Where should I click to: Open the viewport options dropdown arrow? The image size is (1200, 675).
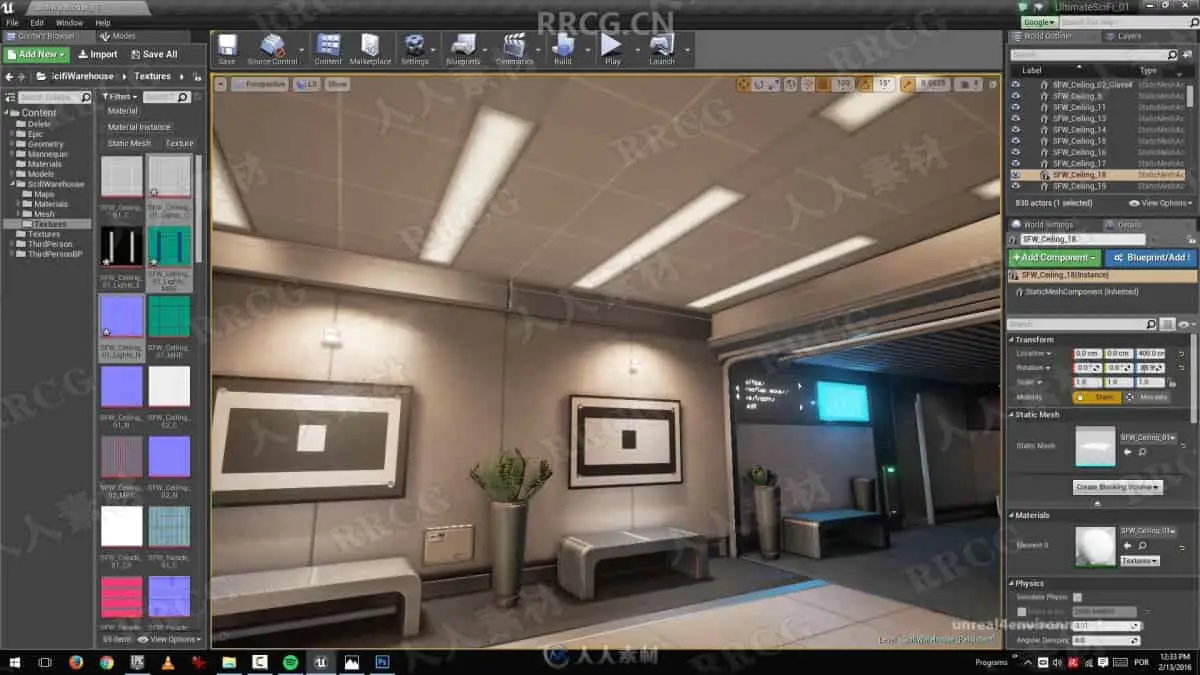pyautogui.click(x=220, y=84)
